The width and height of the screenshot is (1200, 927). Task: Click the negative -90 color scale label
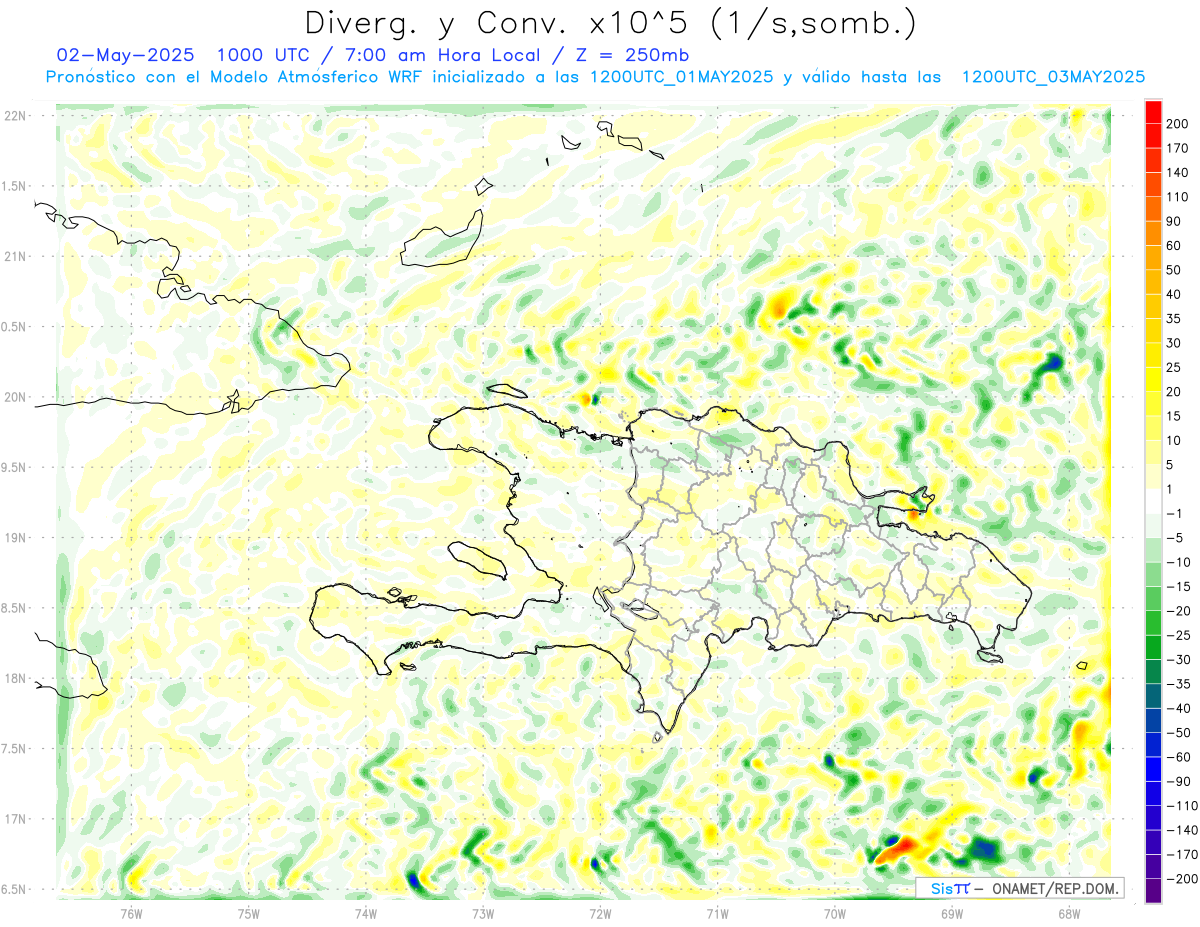[1179, 781]
